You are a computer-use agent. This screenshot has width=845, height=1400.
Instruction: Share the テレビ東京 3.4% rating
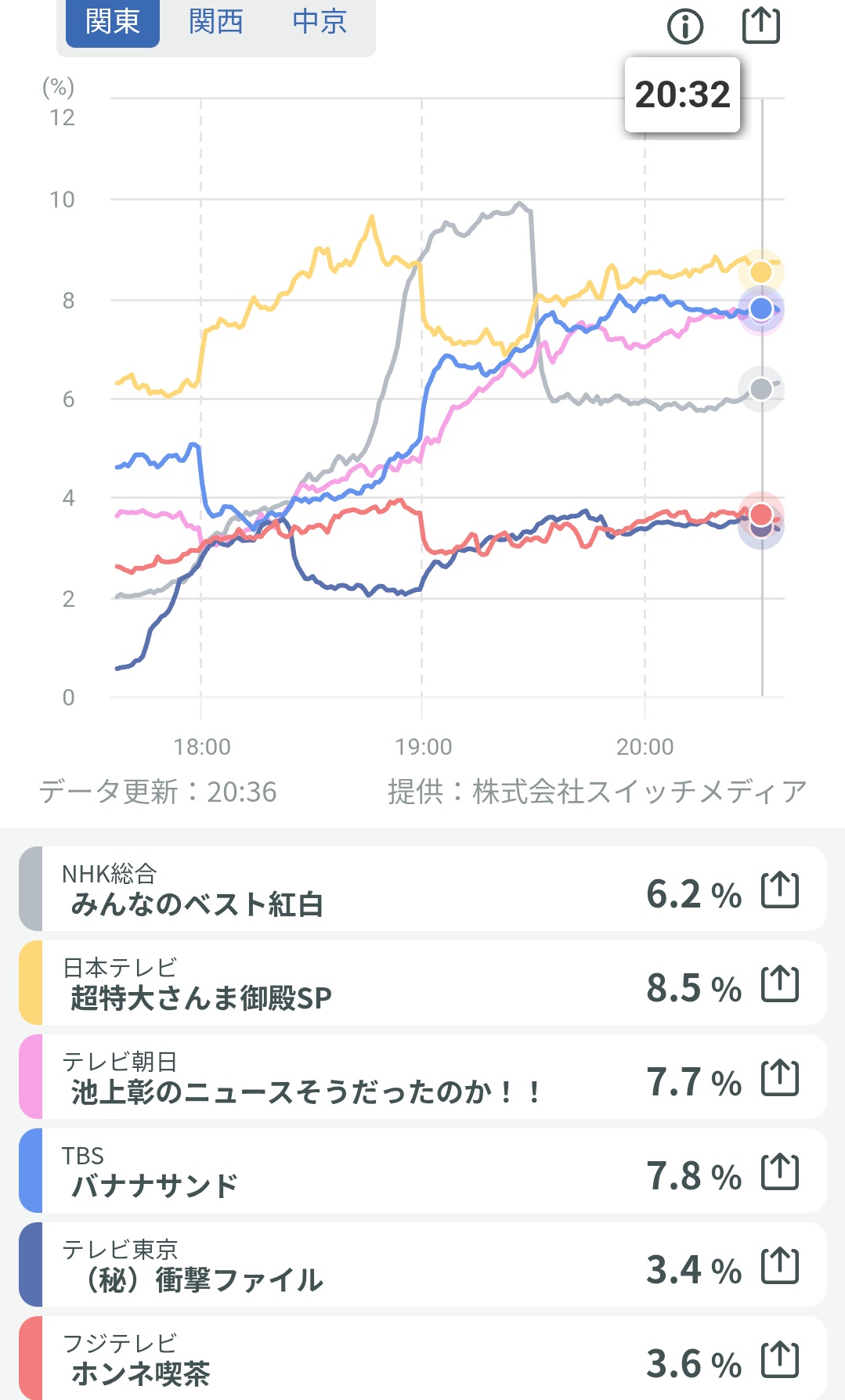click(x=780, y=1266)
